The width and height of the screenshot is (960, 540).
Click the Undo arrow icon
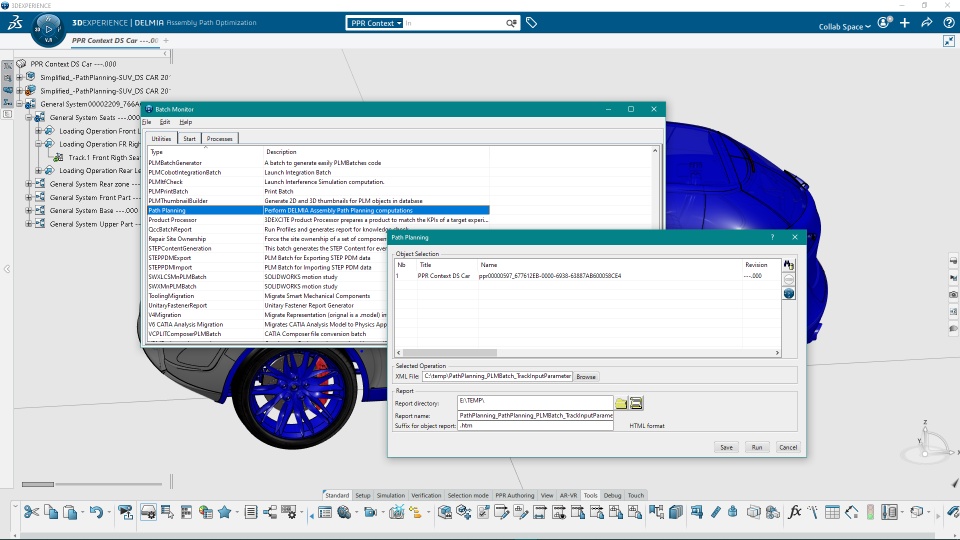pos(96,512)
